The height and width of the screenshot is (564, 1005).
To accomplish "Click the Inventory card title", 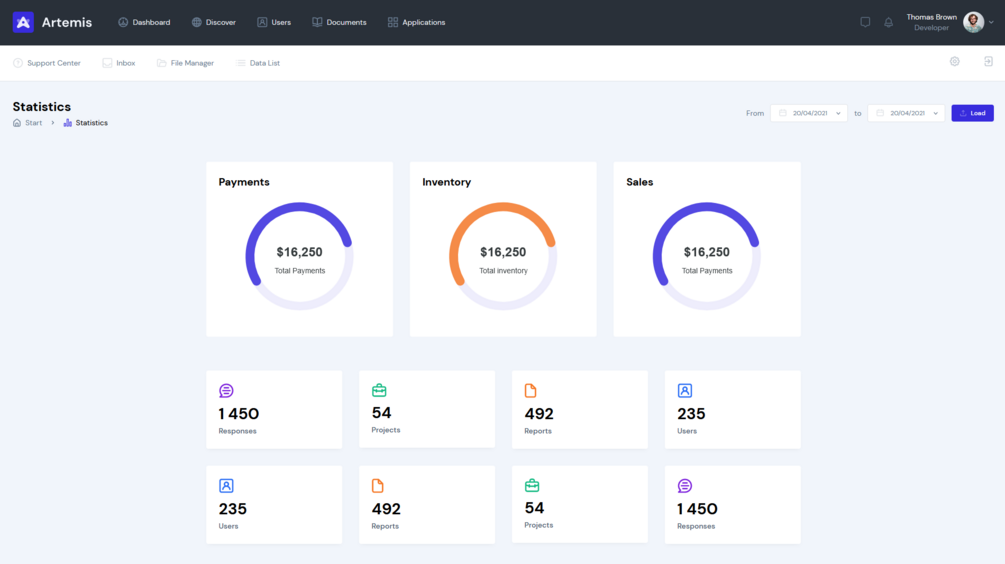I will point(447,182).
